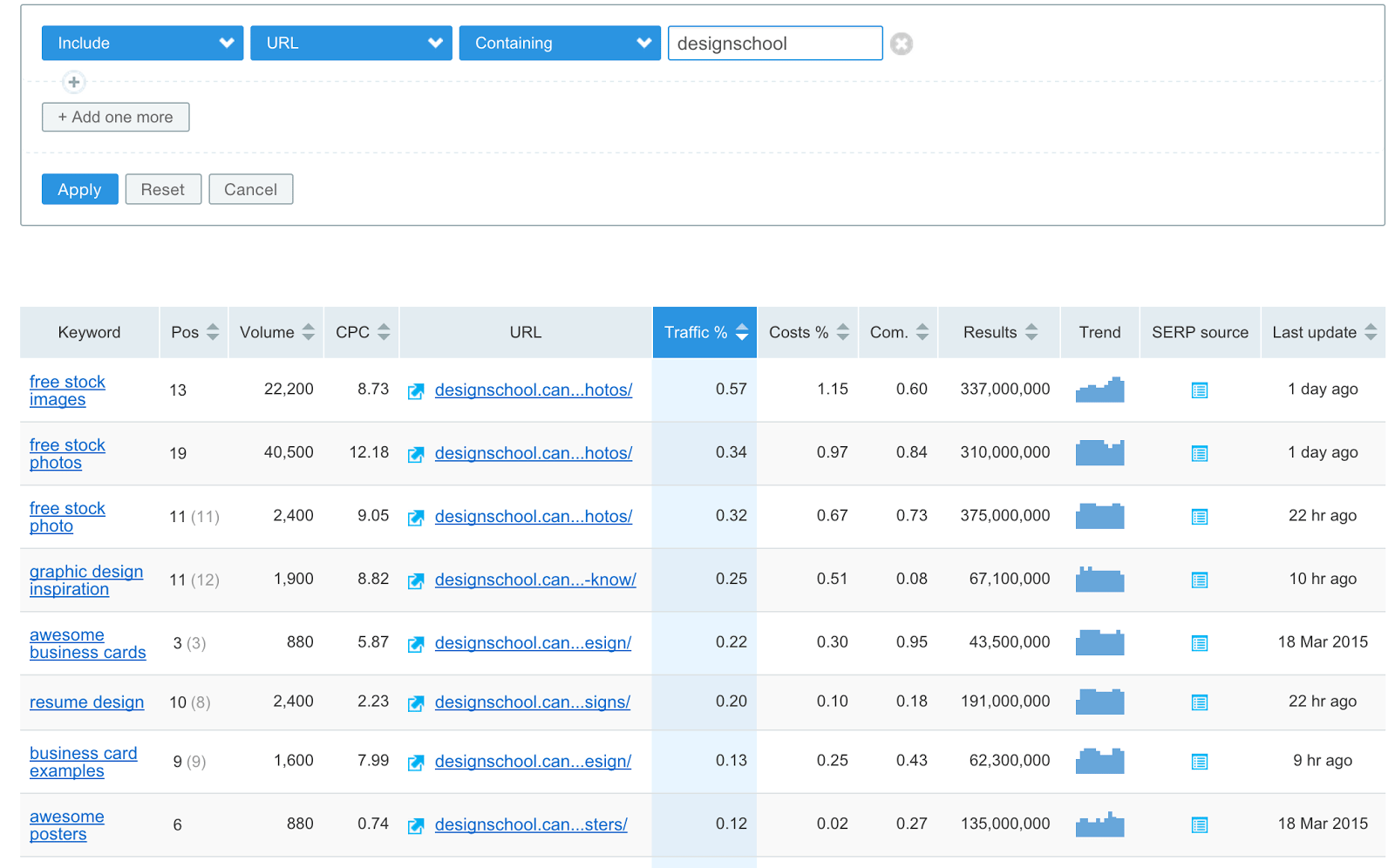Viewport: 1395px width, 868px height.
Task: View SERP source for business card examples row
Action: (1199, 761)
